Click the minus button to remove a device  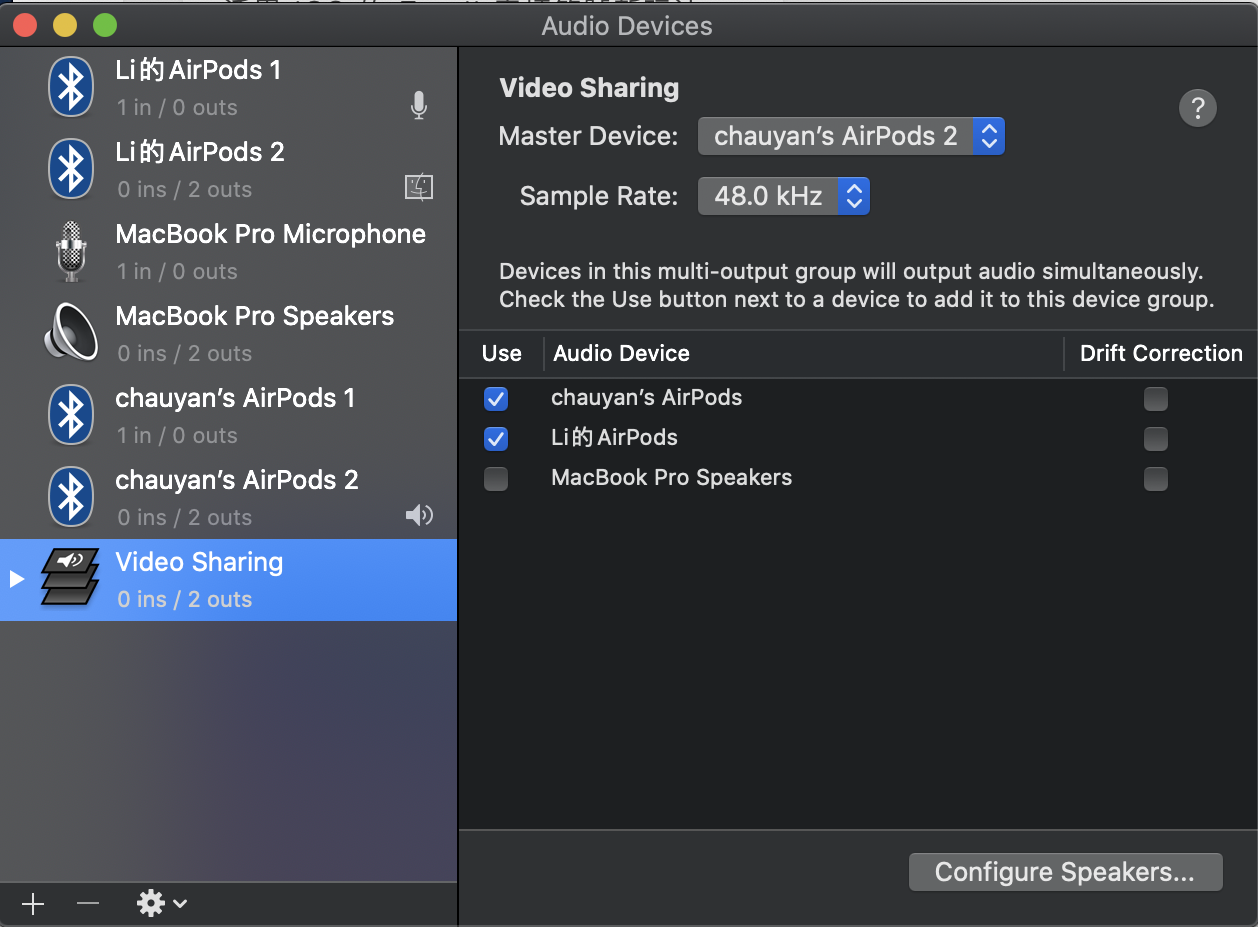pyautogui.click(x=88, y=904)
